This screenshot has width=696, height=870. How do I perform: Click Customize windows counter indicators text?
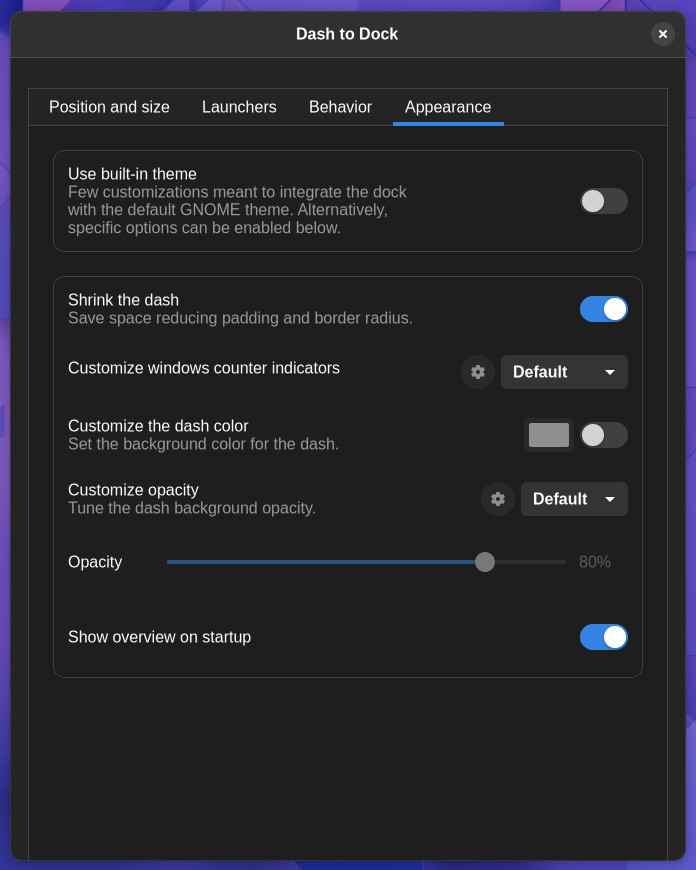(204, 368)
